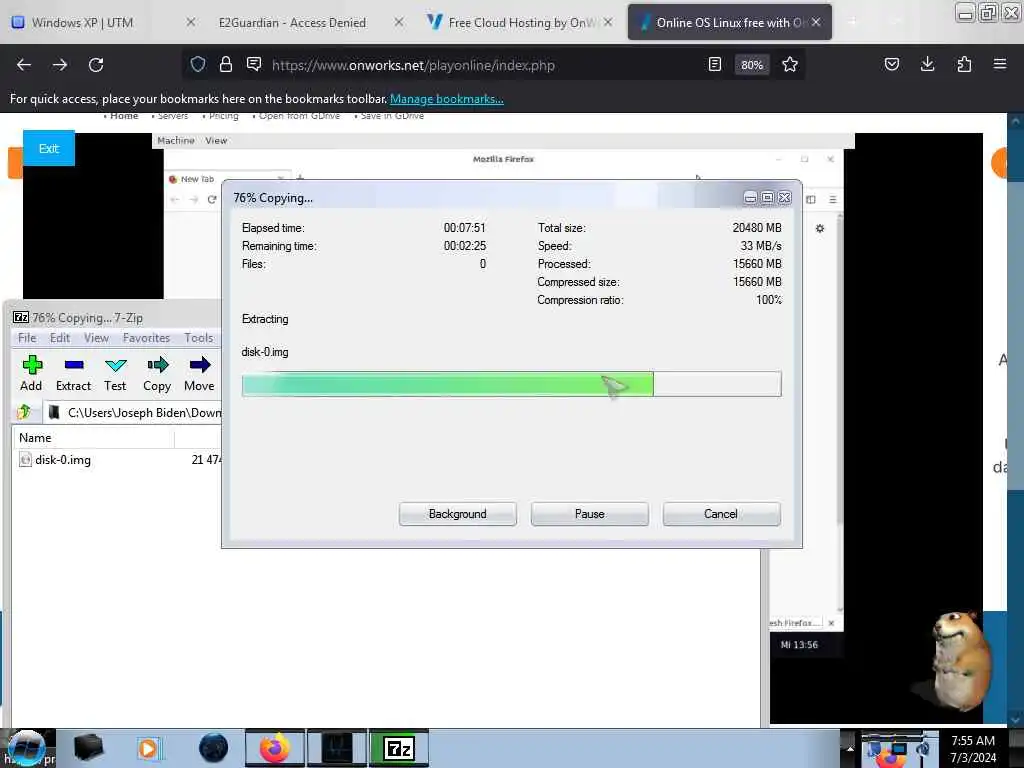Open the 7-Zip View menu
This screenshot has height=768, width=1024.
pyautogui.click(x=97, y=338)
